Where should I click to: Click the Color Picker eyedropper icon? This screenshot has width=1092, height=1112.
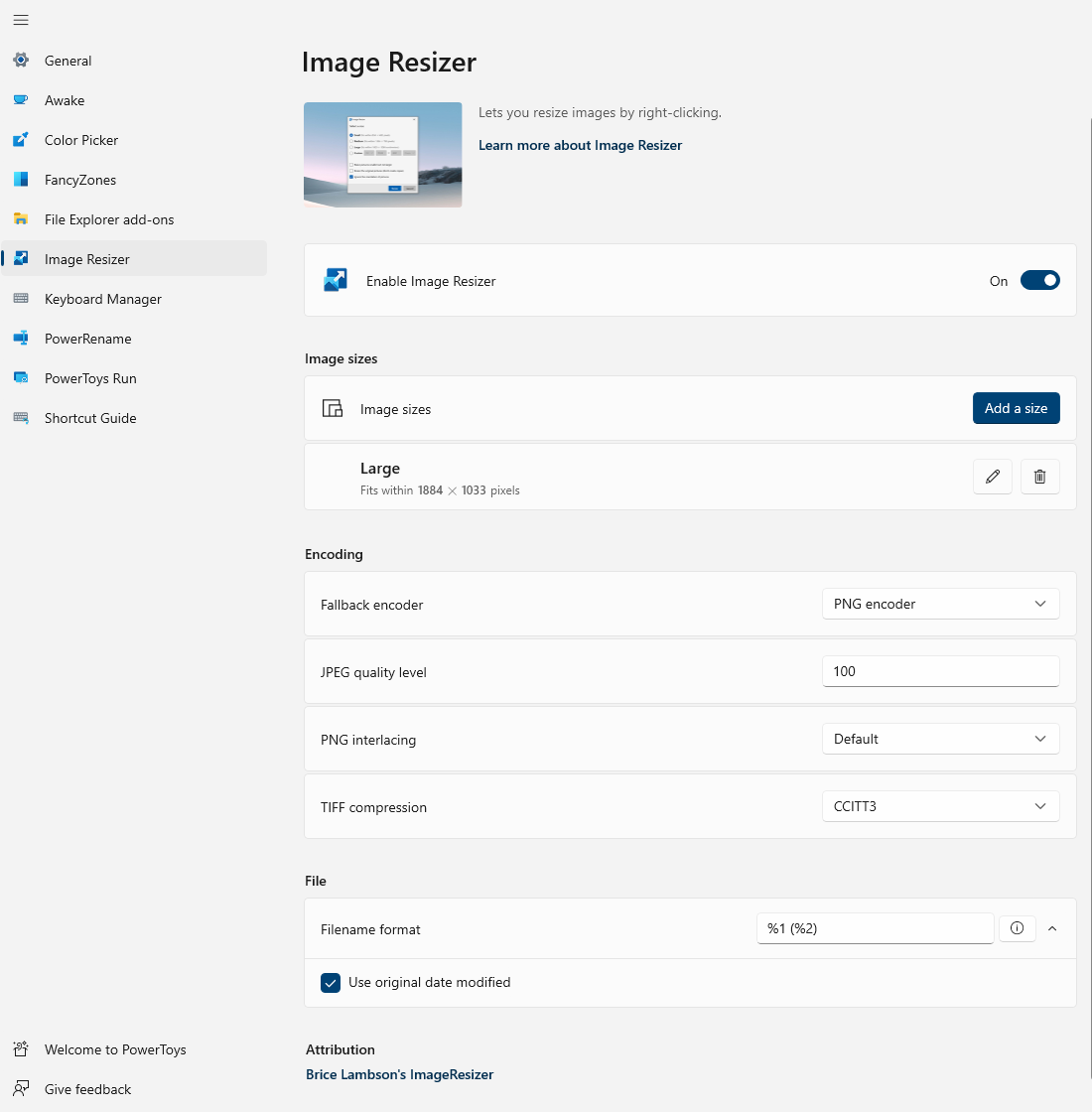click(x=21, y=140)
